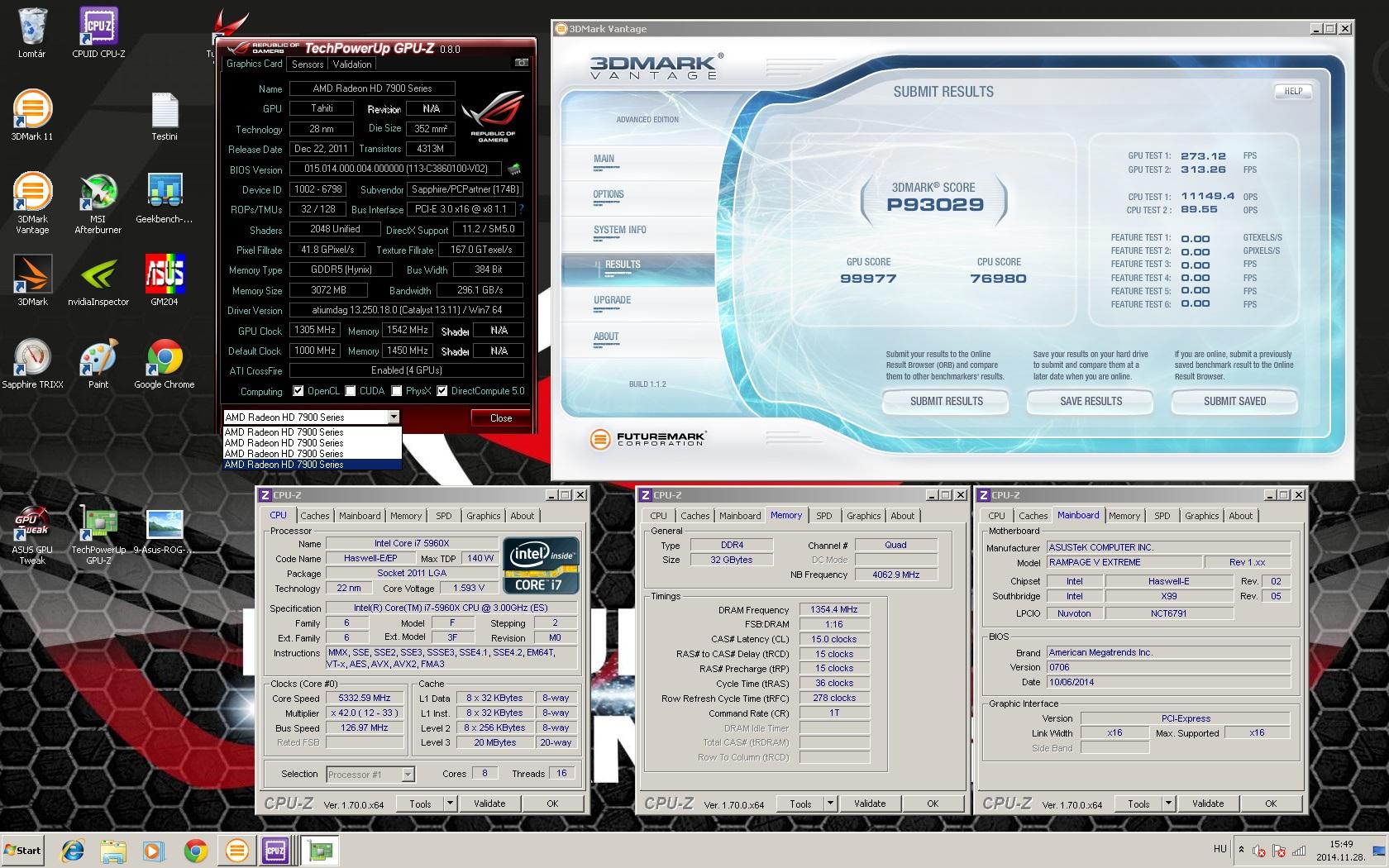Click SAVE RESULTS button

coord(1091,402)
